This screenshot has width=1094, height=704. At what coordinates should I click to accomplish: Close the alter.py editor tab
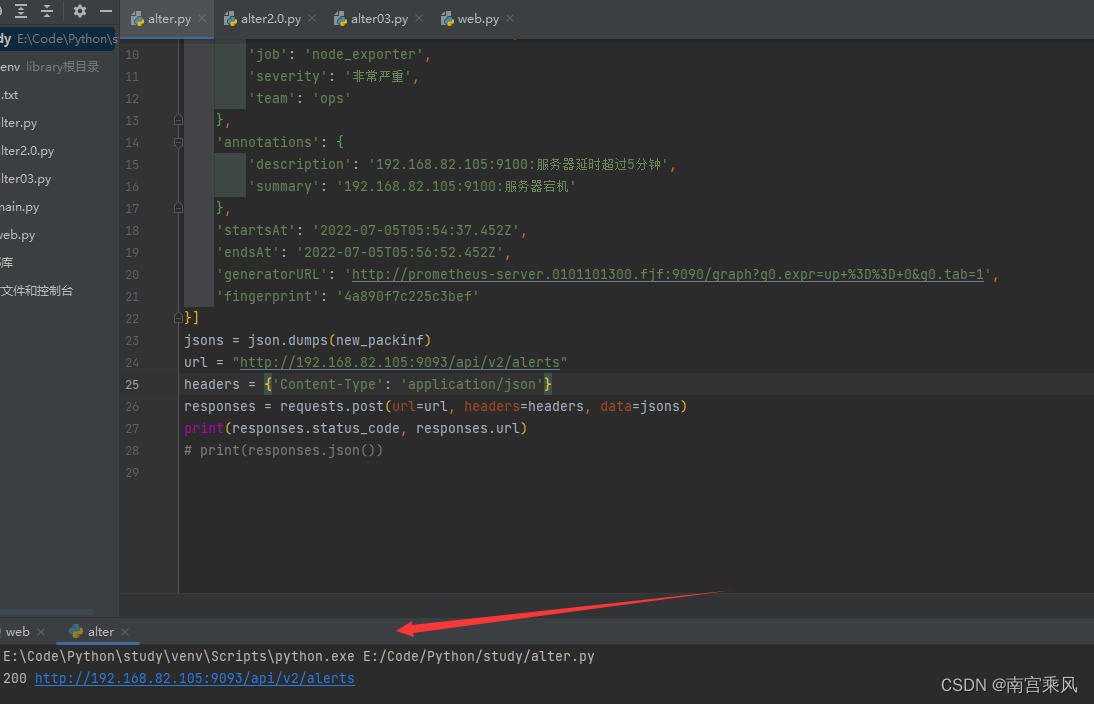[x=202, y=18]
